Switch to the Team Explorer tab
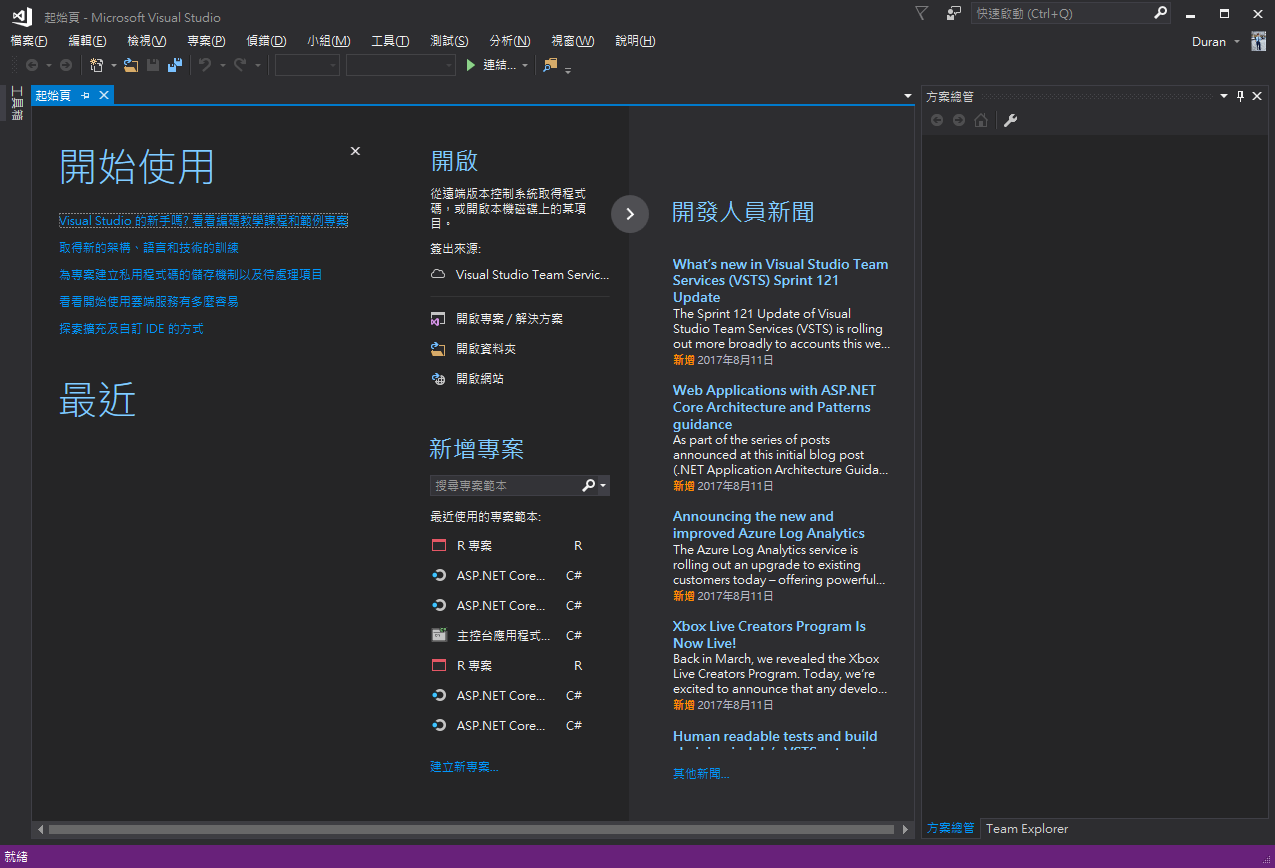The height and width of the screenshot is (868, 1275). tap(1027, 829)
